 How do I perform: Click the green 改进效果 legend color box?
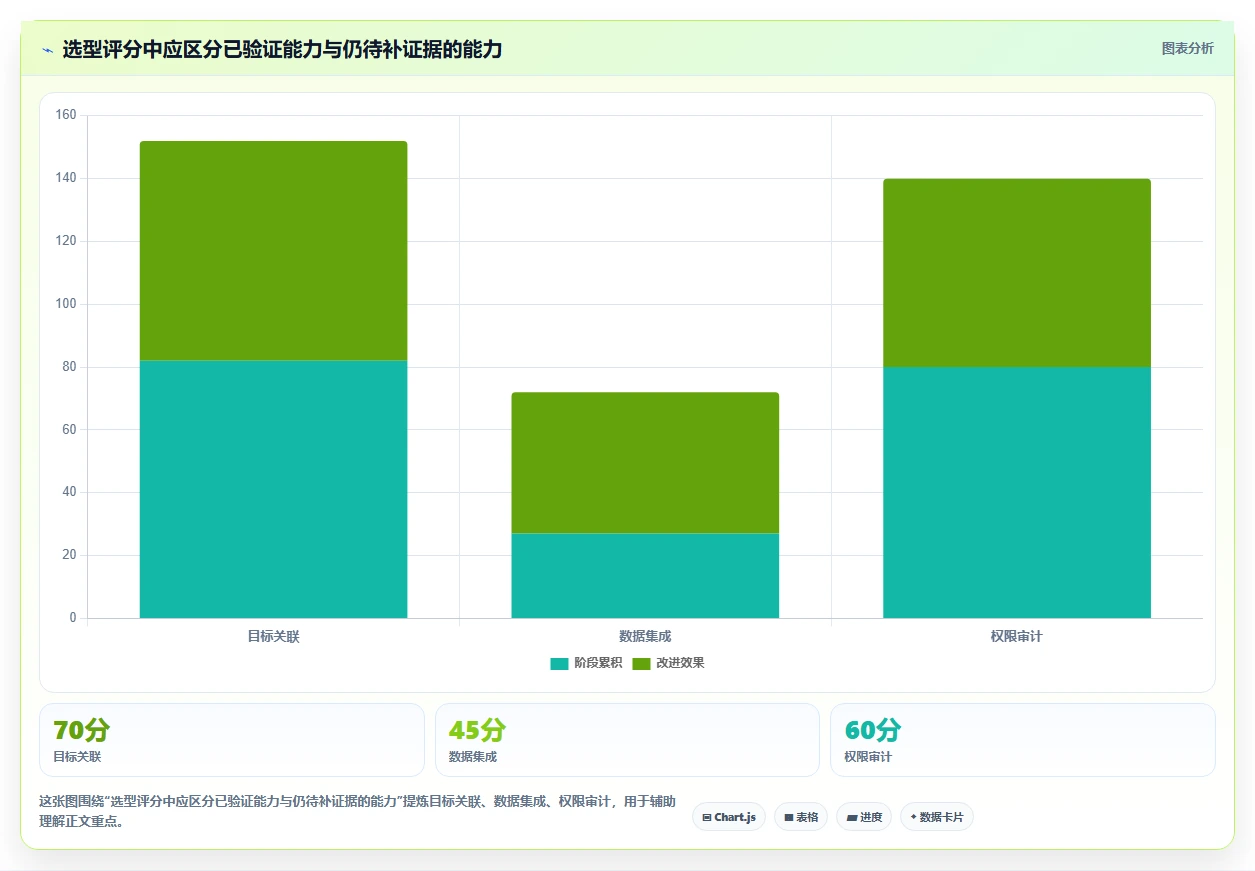click(x=641, y=663)
